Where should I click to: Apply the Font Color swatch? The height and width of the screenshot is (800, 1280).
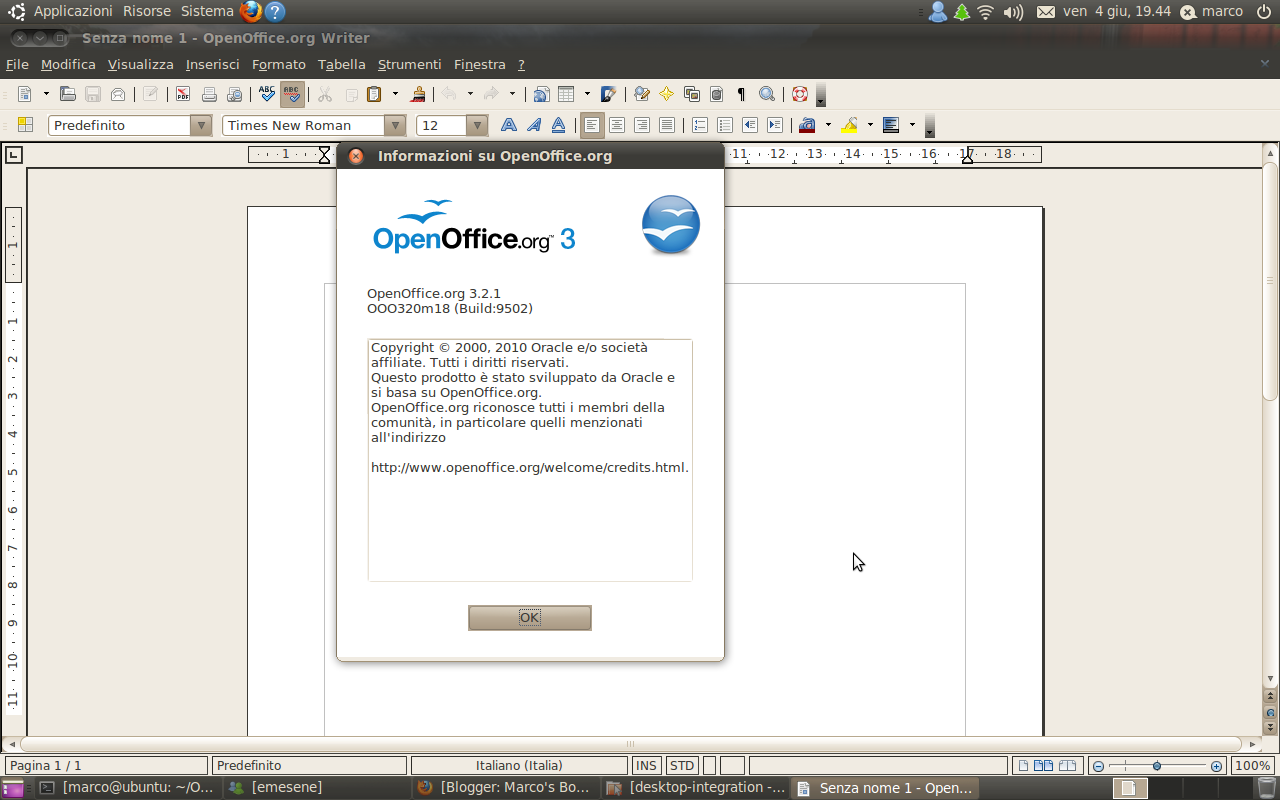[808, 125]
